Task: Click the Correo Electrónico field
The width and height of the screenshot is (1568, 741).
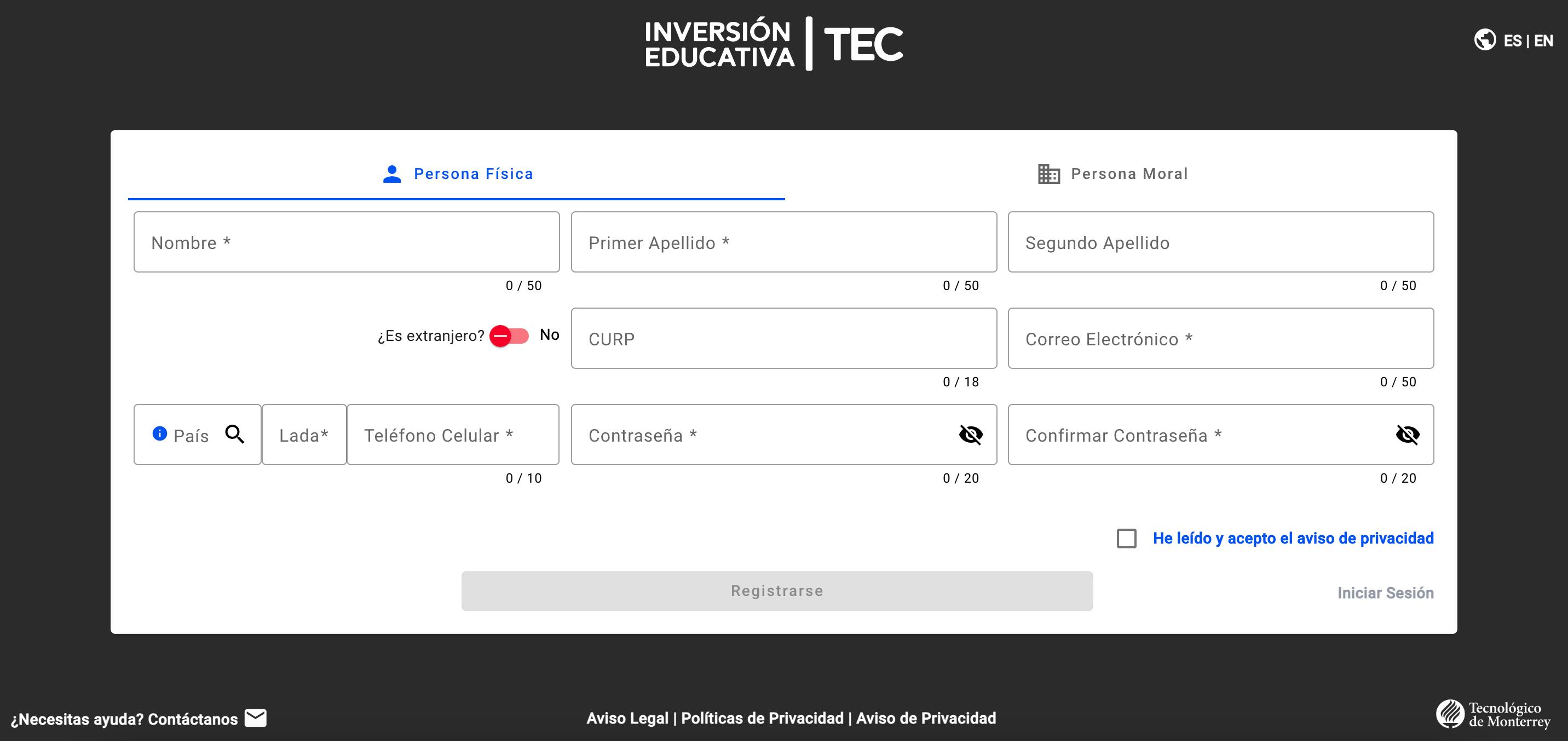Action: pos(1220,338)
